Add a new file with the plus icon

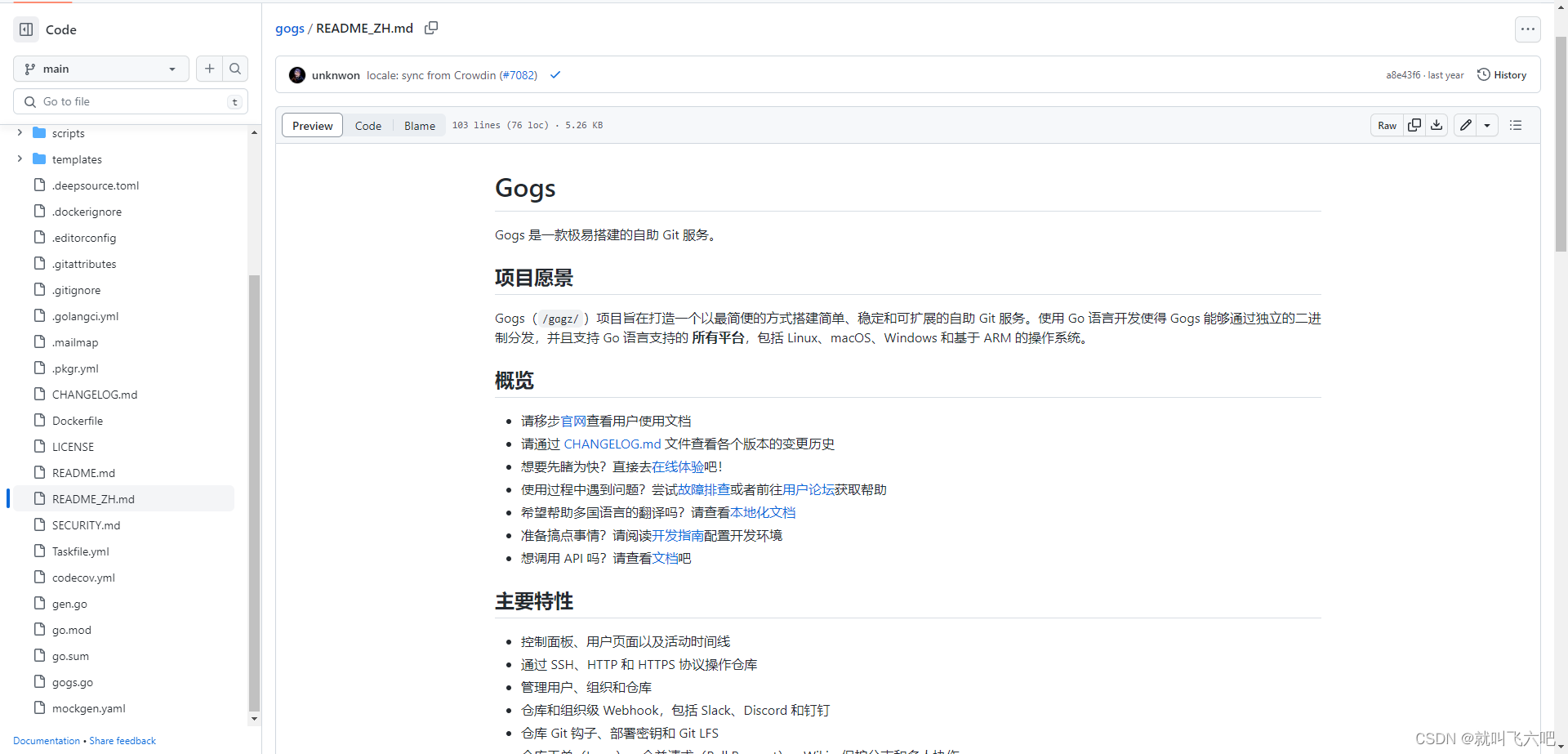pos(210,69)
